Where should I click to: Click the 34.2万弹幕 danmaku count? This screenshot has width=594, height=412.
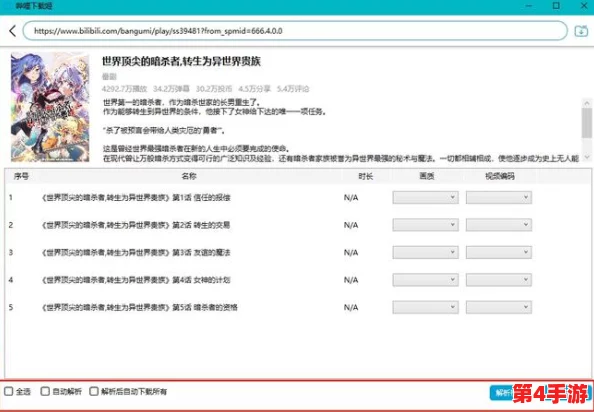click(x=171, y=89)
